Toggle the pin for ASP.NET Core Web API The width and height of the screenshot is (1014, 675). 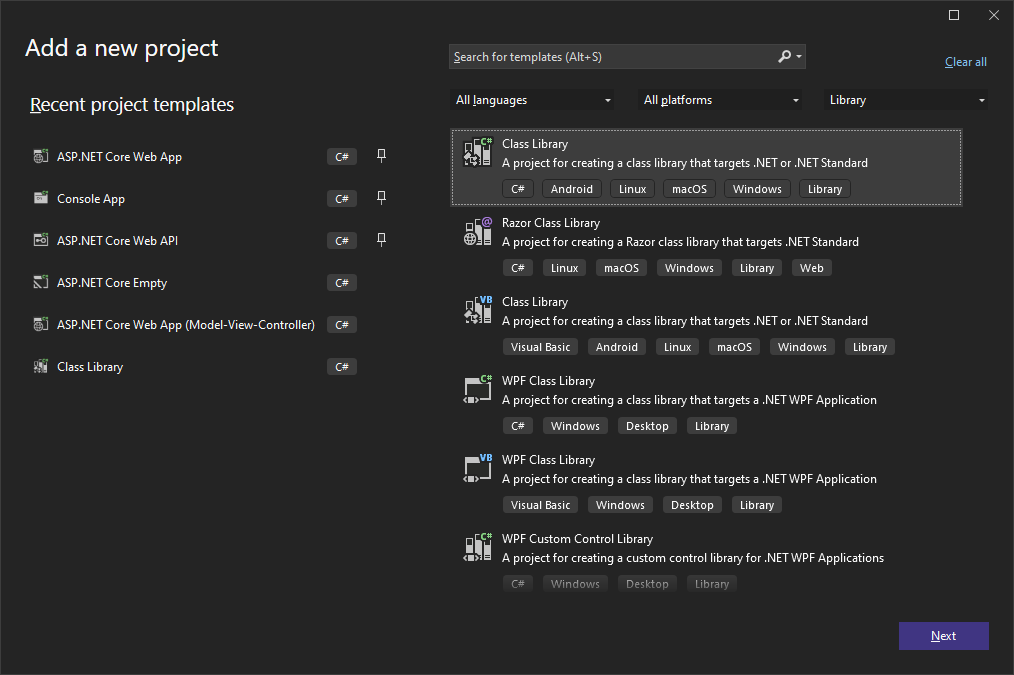point(382,240)
